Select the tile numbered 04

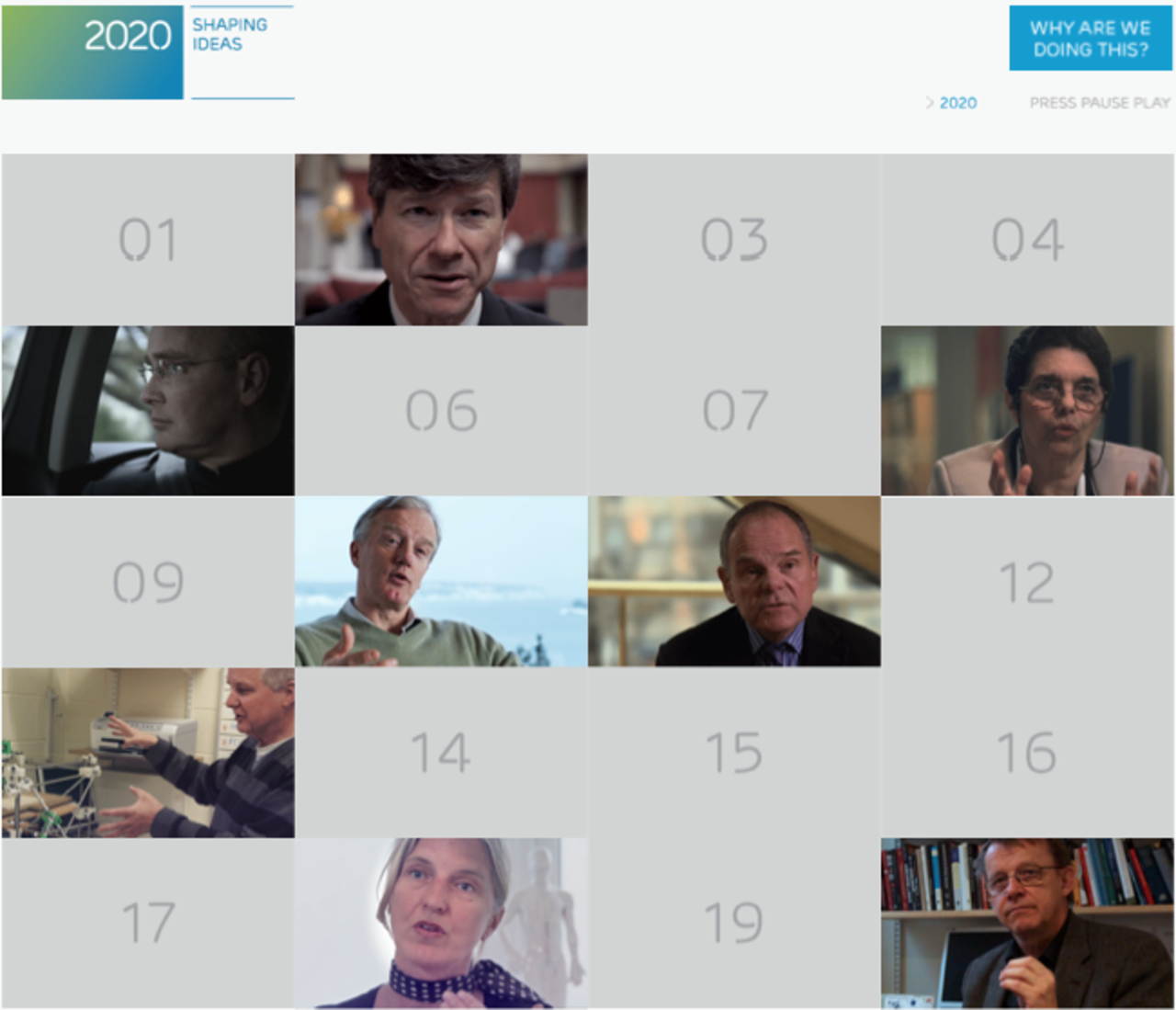pyautogui.click(x=1028, y=239)
